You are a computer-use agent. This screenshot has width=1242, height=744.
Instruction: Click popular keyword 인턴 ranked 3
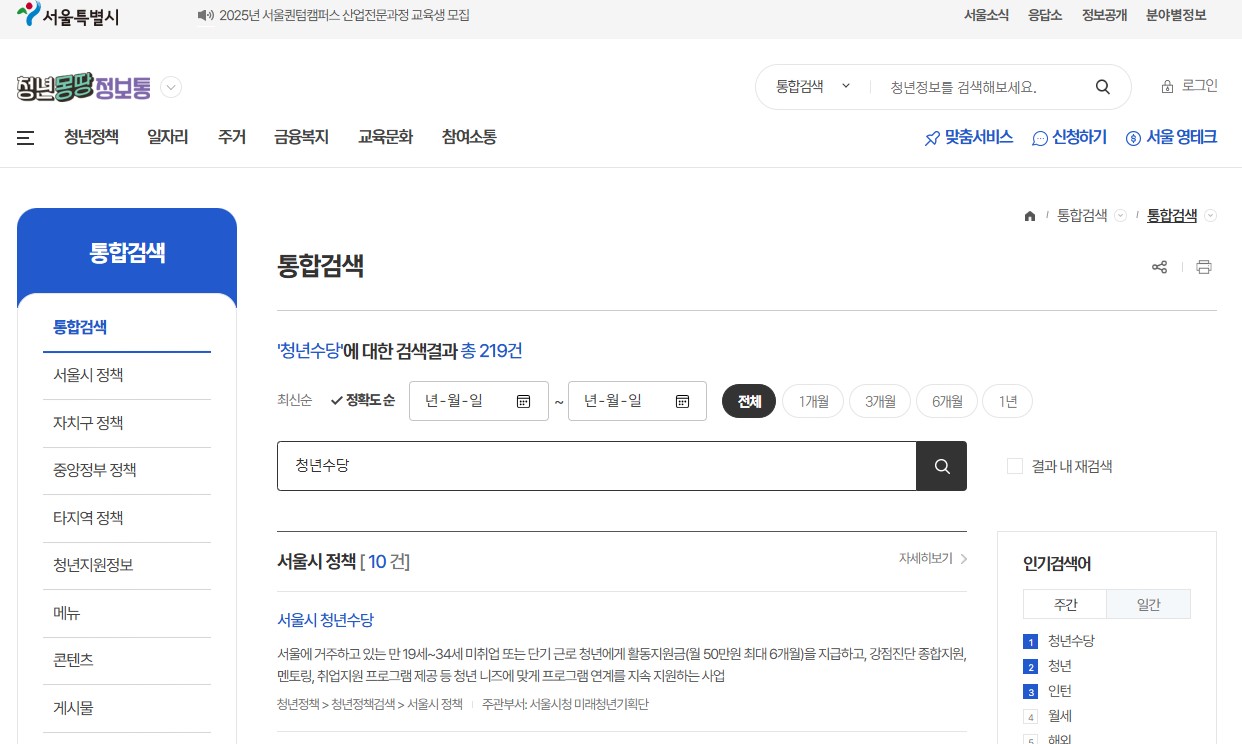pos(1060,691)
